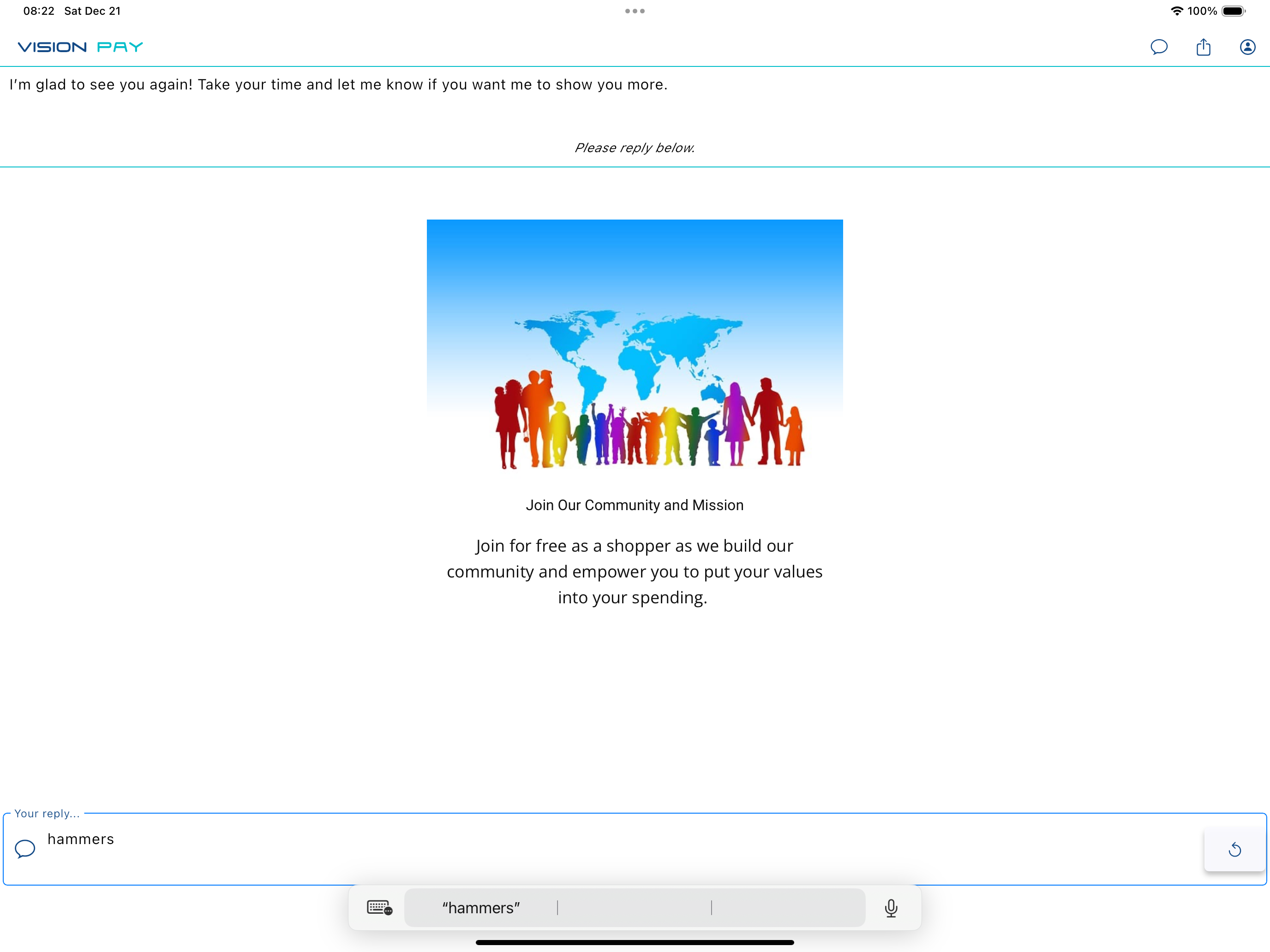Tap the I'm glad to see you again message

coord(339,84)
